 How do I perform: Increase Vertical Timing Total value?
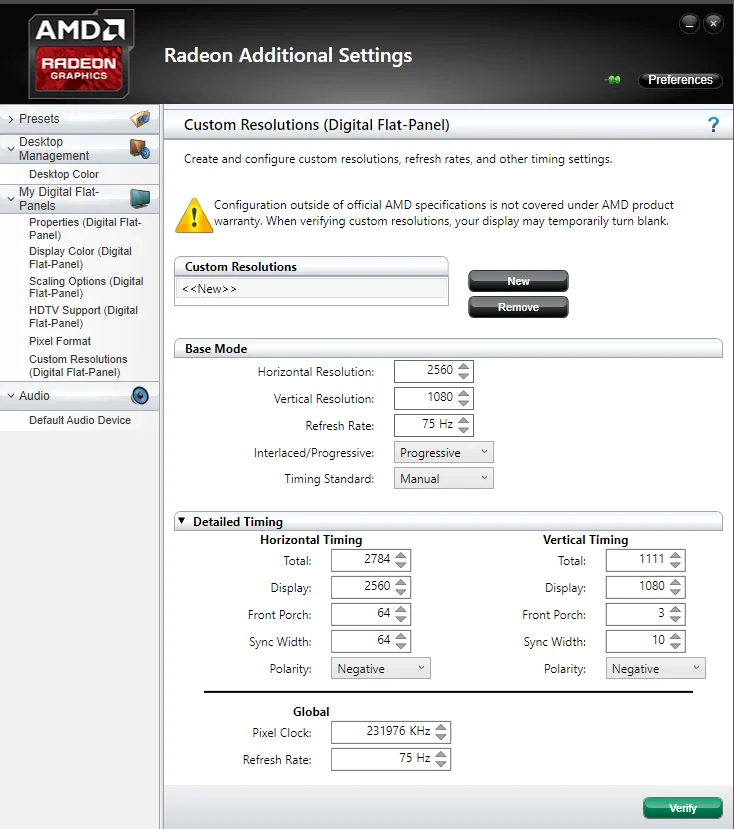(675, 555)
